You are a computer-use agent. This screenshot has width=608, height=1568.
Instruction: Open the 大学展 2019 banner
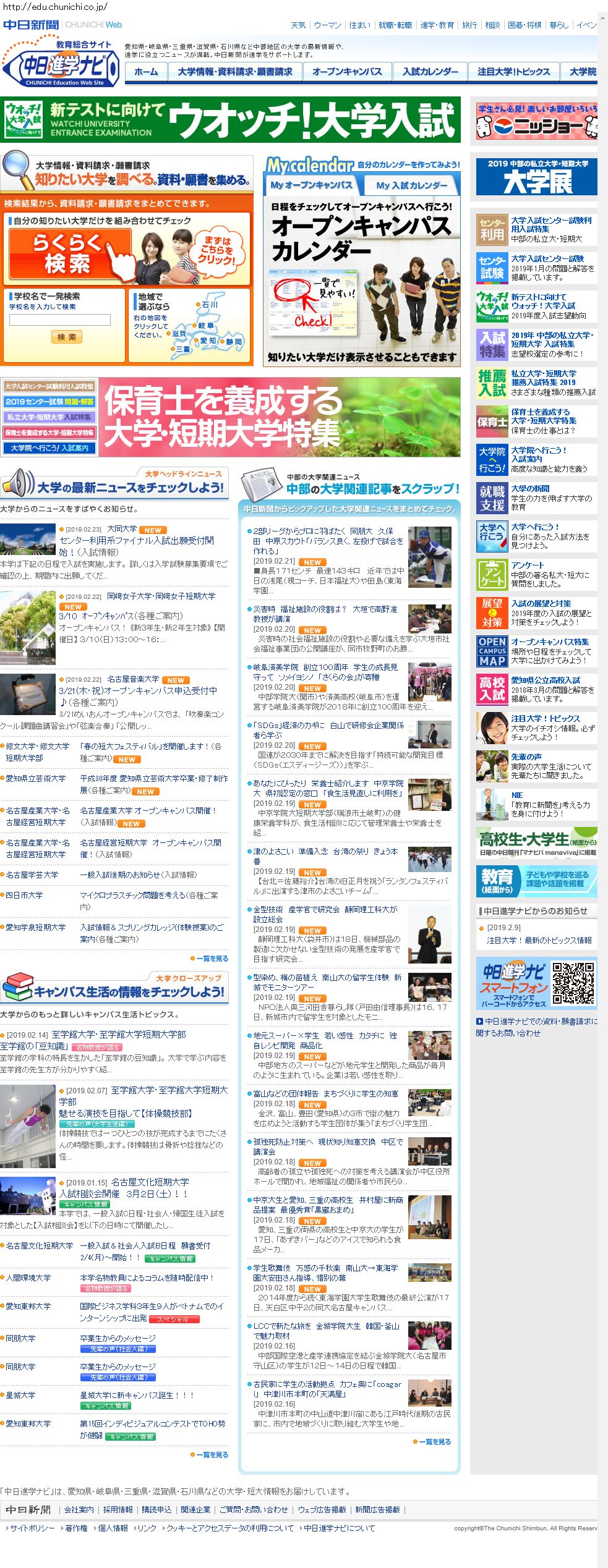536,177
